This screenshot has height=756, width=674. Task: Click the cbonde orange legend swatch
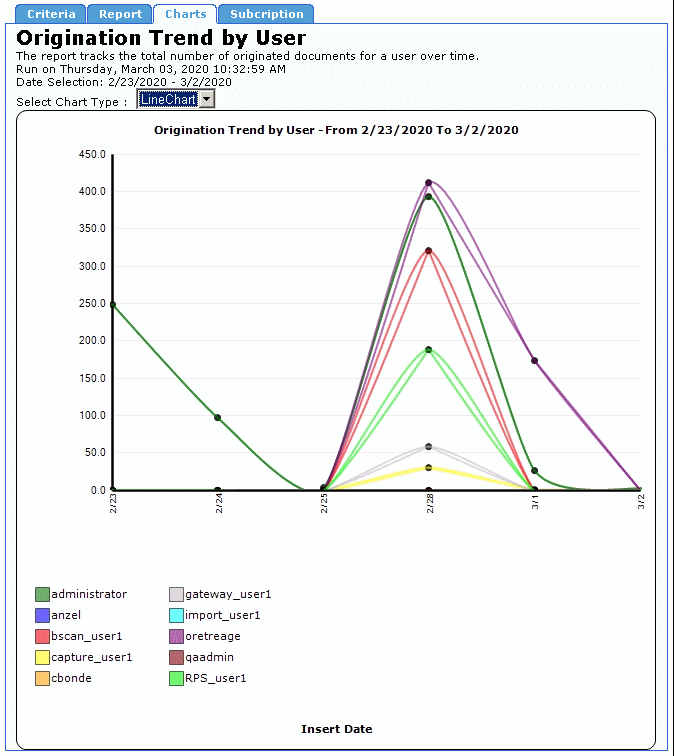[42, 679]
